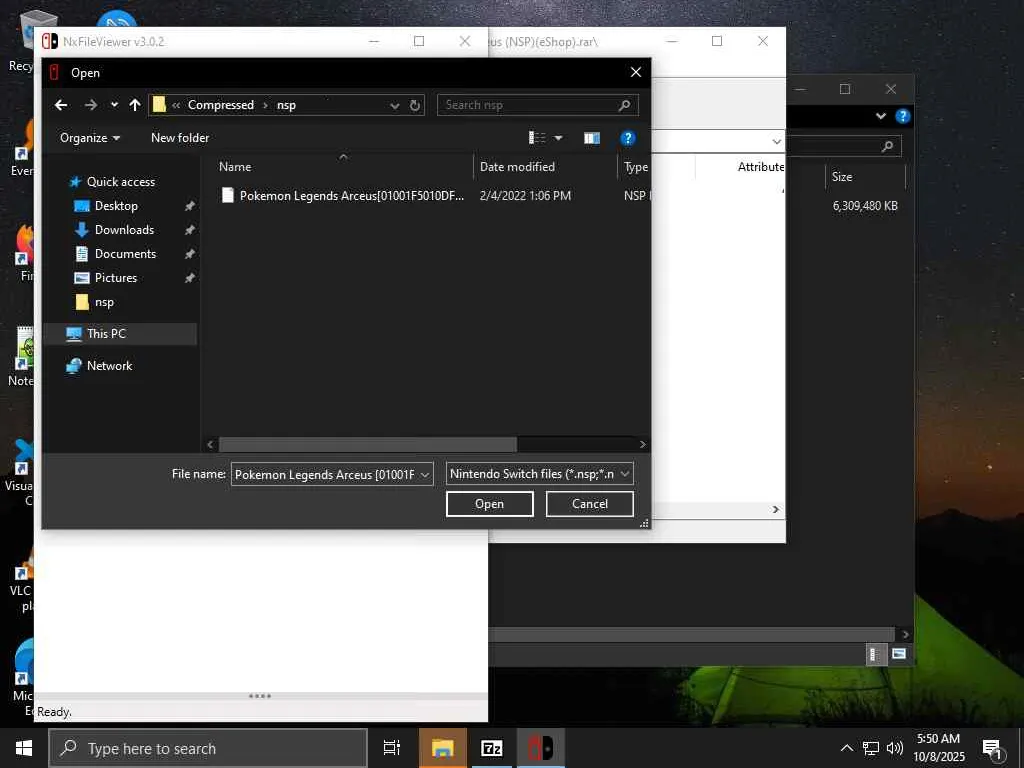Expand 7-Zip address bar dropdown
1024x768 pixels.
coord(776,142)
